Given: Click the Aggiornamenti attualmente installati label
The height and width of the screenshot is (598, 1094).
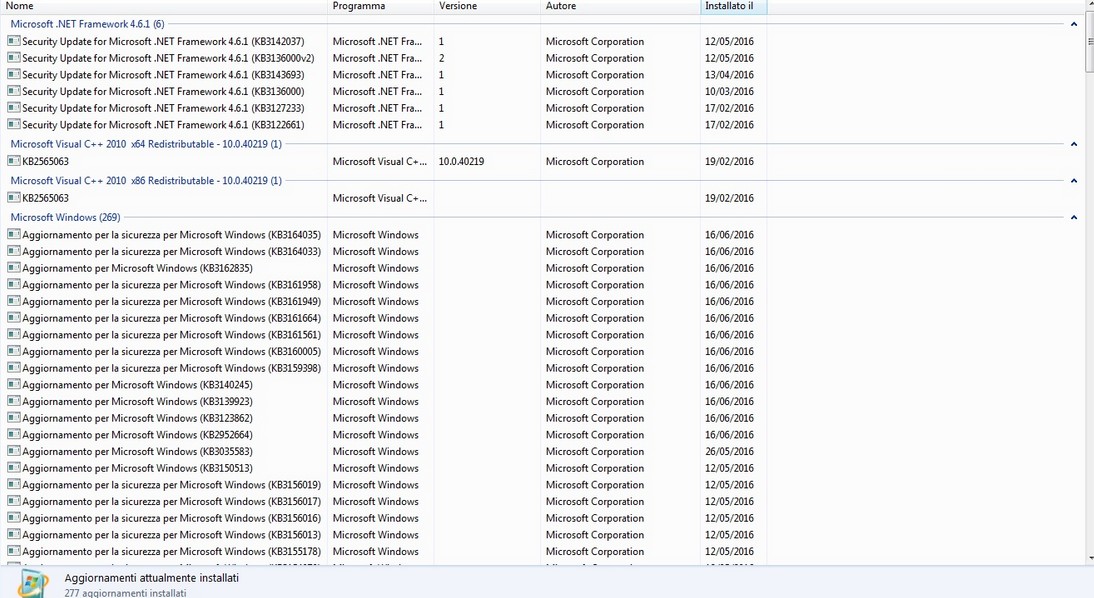Looking at the screenshot, I should (x=151, y=578).
